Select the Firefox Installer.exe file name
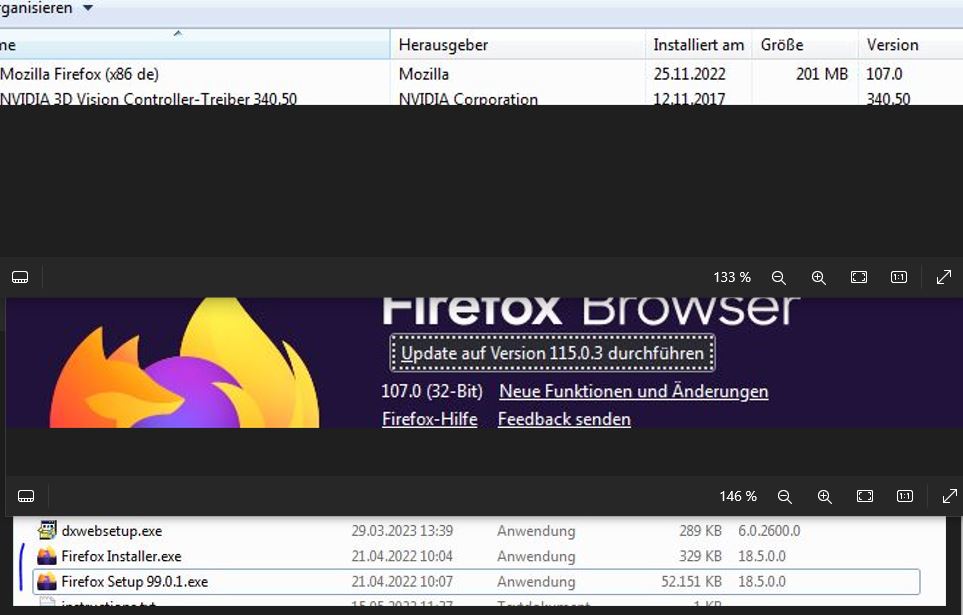Screen dimensions: 963x615 pos(121,556)
